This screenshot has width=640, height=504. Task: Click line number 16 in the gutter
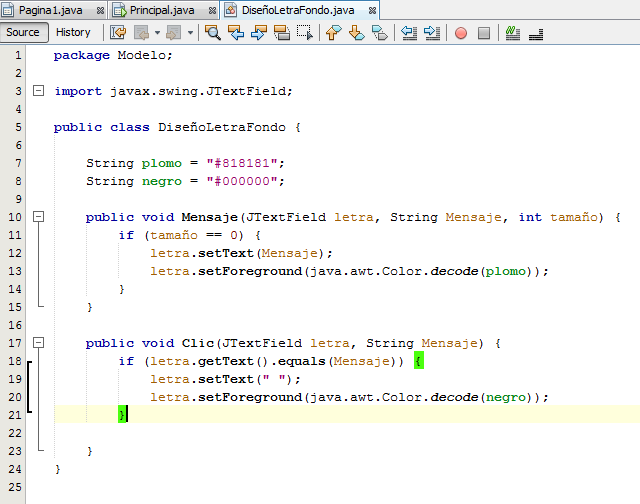[x=15, y=324]
